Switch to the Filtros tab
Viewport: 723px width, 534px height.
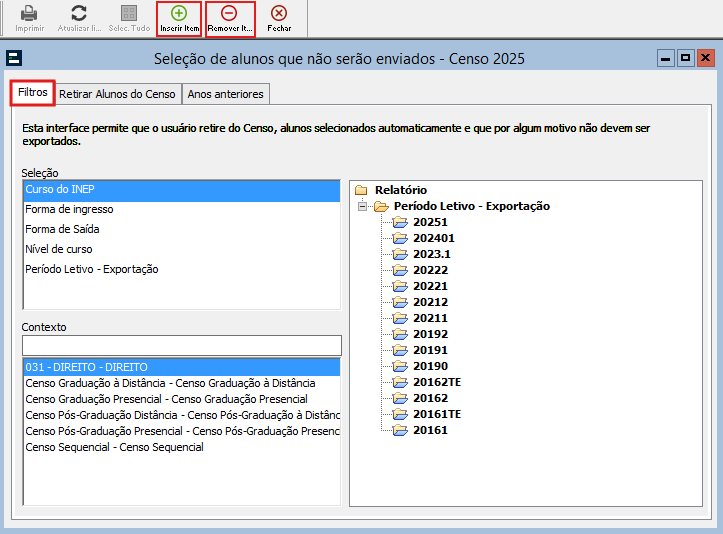tap(33, 93)
